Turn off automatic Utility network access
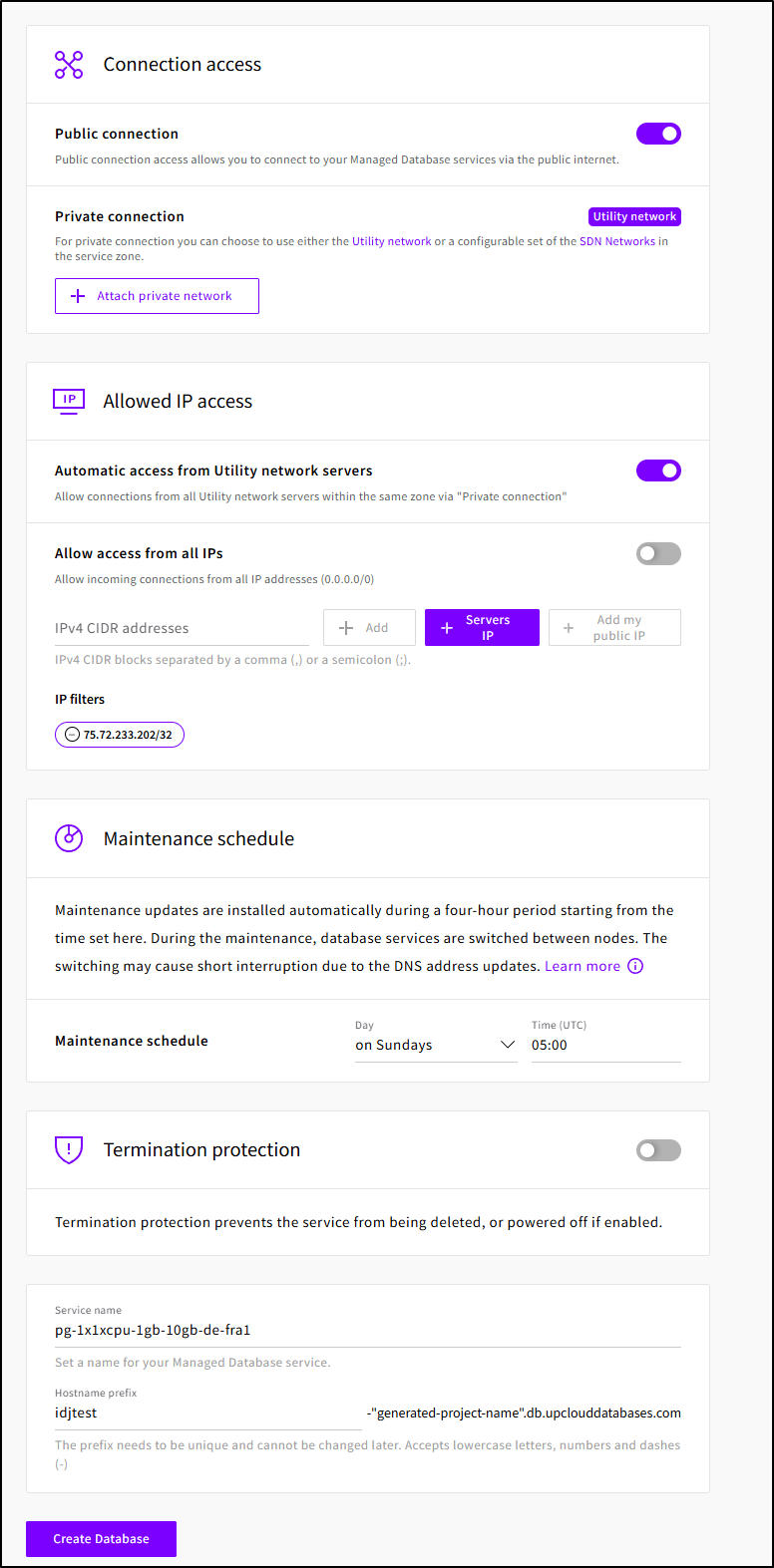Viewport: 774px width, 1568px height. (658, 470)
